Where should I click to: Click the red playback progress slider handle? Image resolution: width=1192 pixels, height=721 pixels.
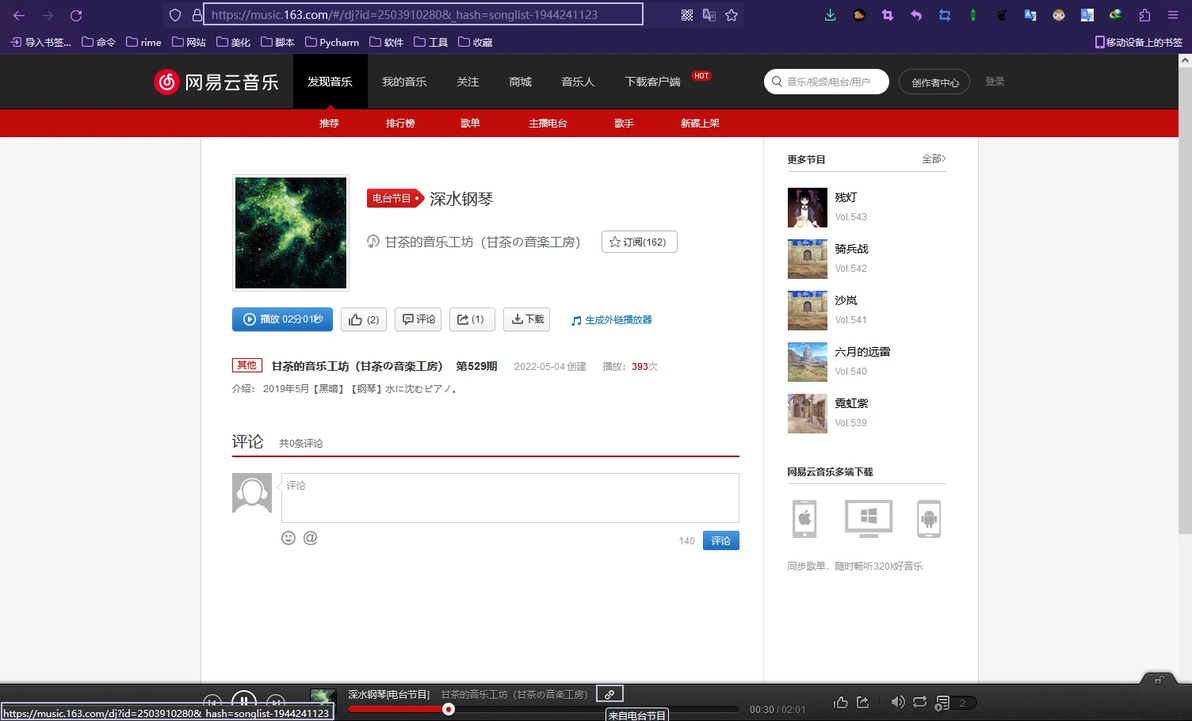(449, 709)
